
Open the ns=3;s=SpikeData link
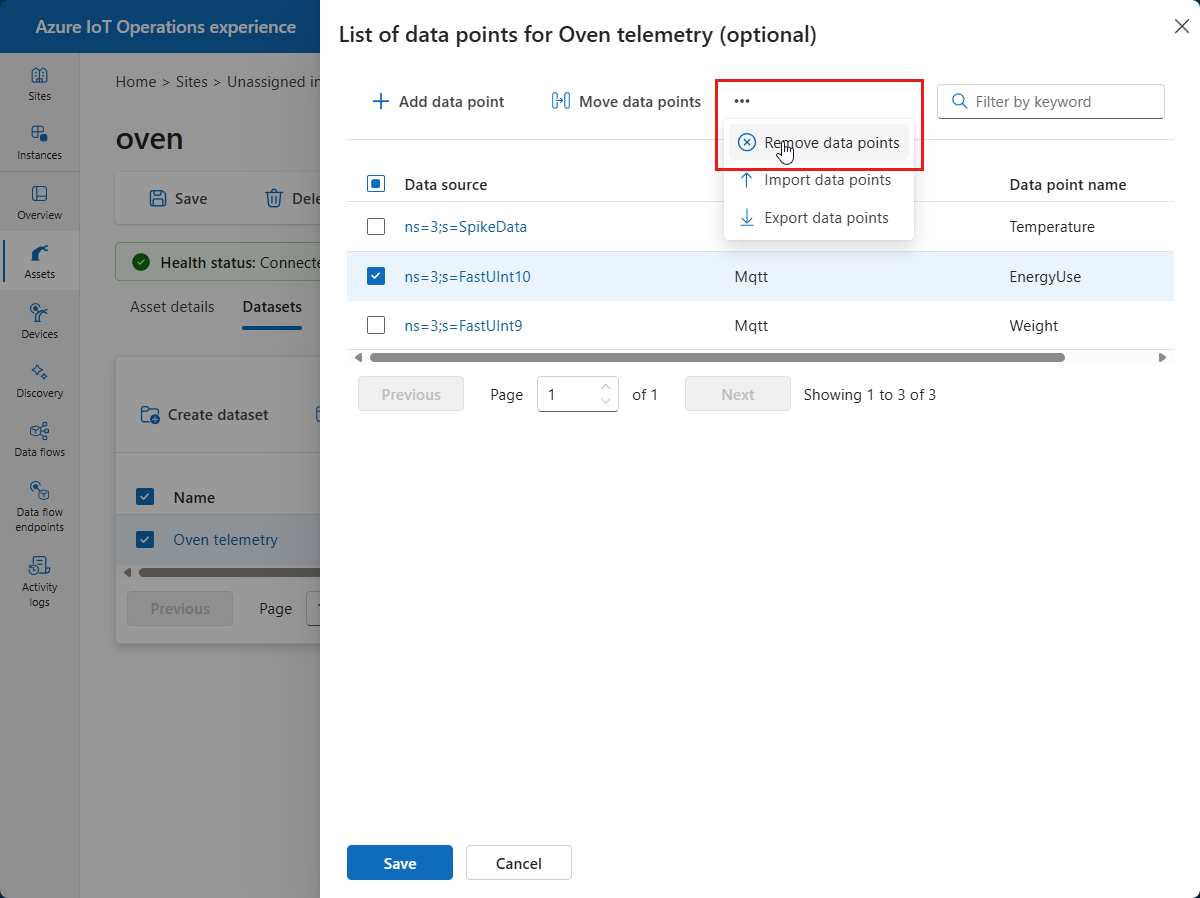(466, 227)
